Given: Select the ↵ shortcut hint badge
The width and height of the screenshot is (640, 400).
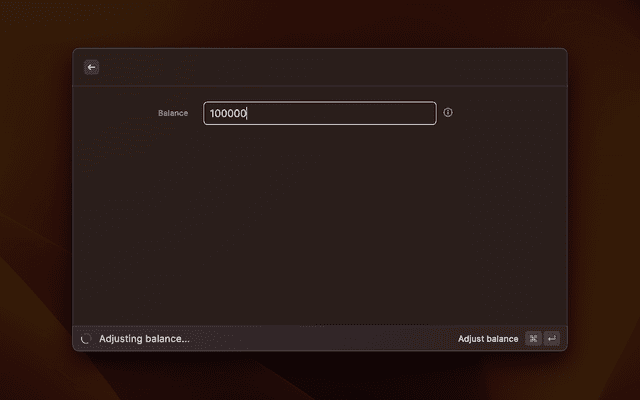Looking at the screenshot, I should click(x=551, y=339).
